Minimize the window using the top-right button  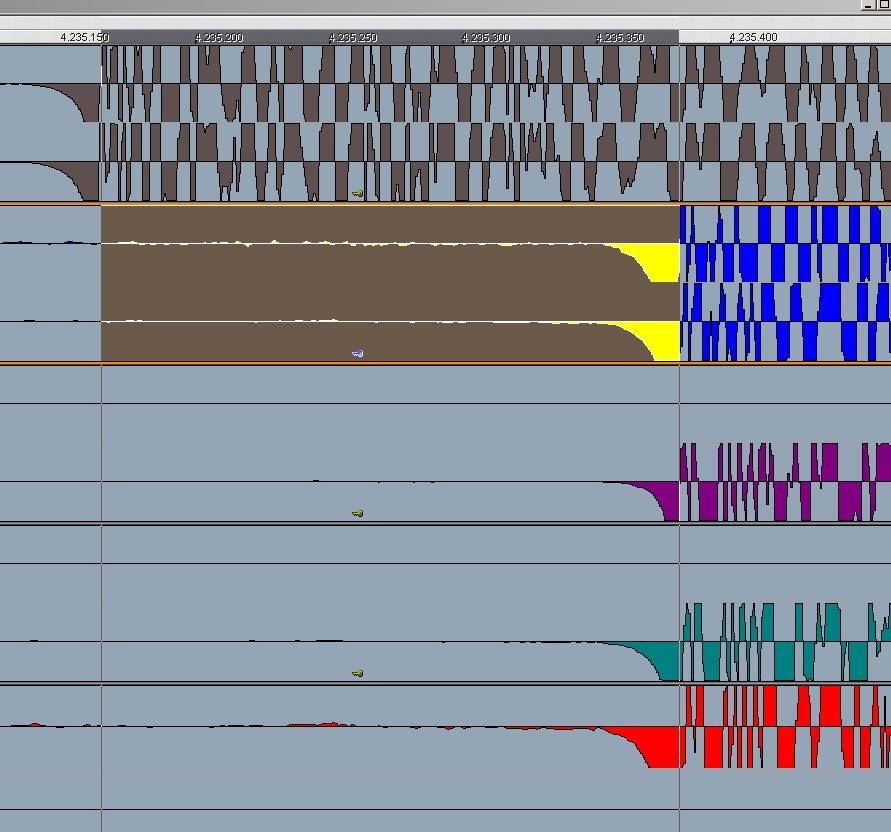pos(868,5)
